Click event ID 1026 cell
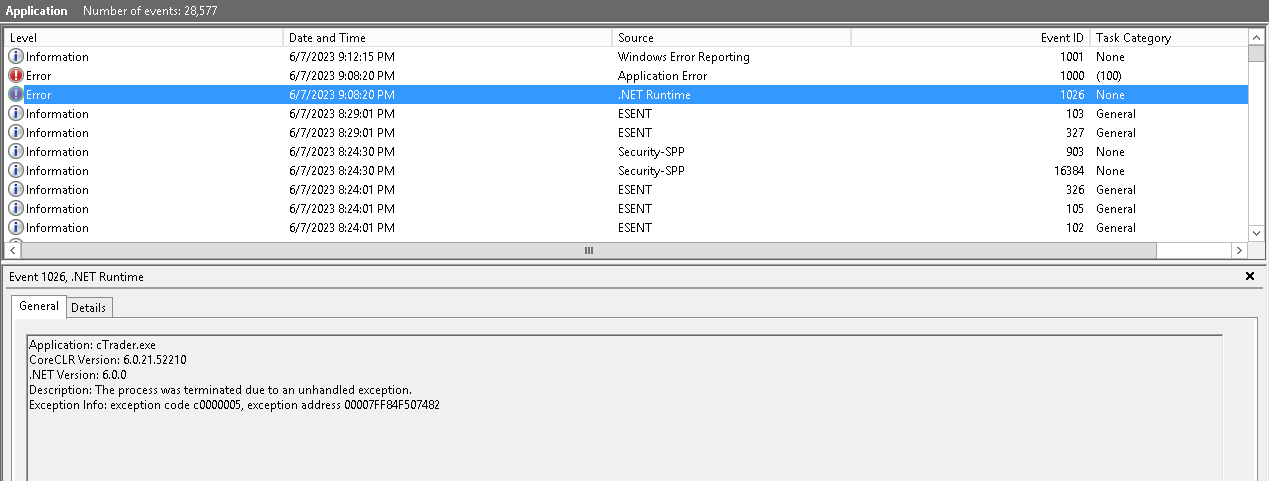 tap(1071, 95)
